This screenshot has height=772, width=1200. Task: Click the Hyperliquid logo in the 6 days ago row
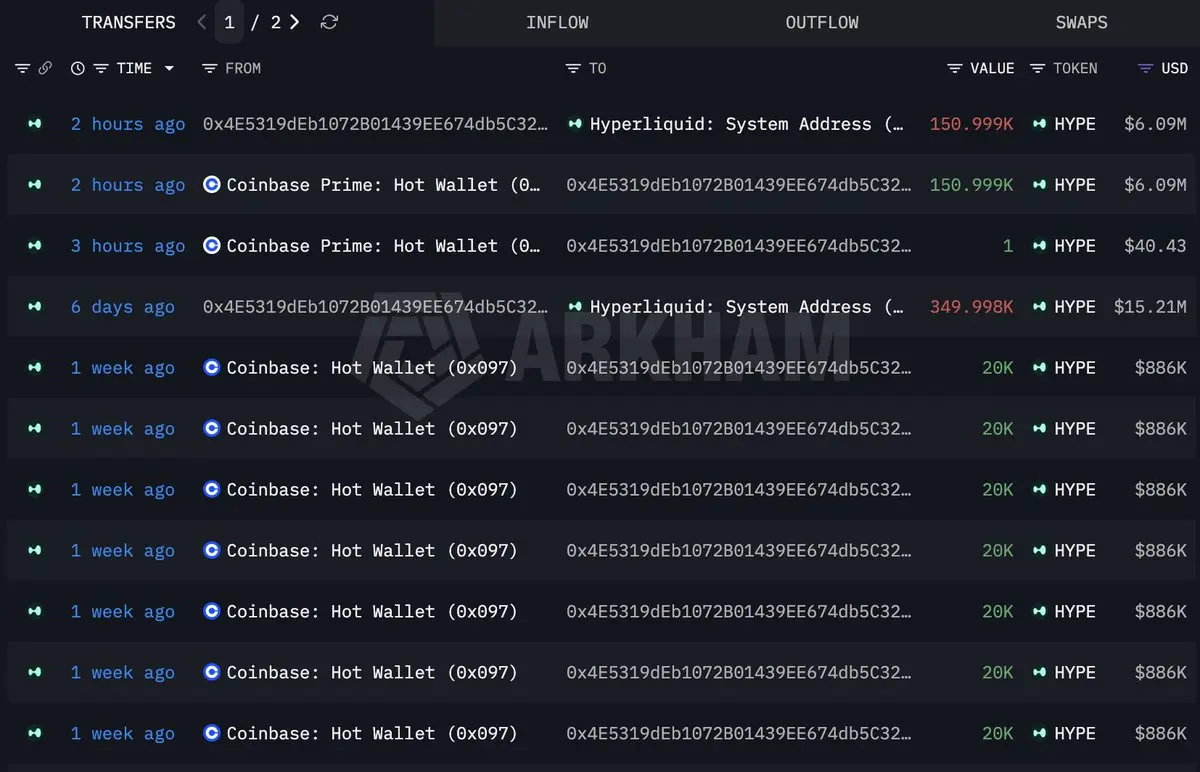coord(575,307)
